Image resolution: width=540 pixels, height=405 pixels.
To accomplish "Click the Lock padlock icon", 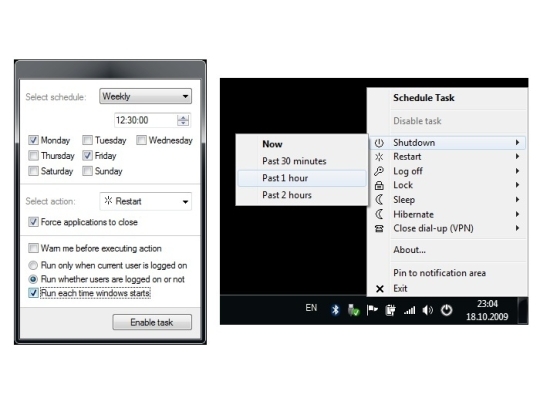I will tap(379, 185).
